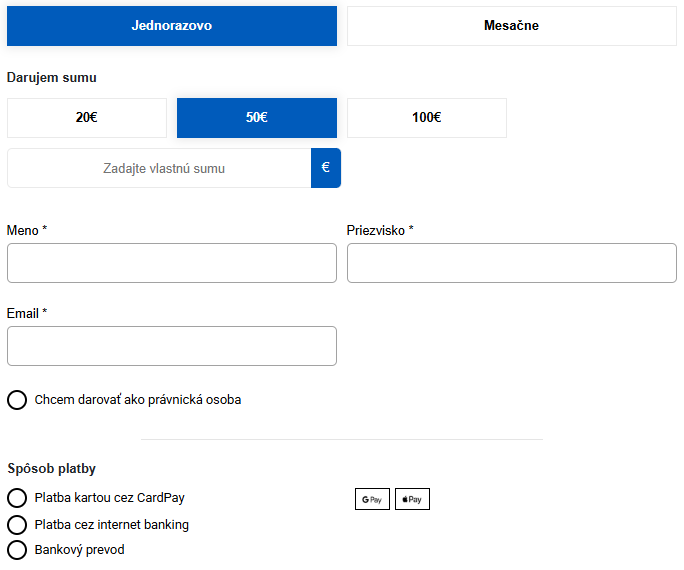Click the Apple Pay icon
Screen dimensions: 684x570
click(412, 499)
